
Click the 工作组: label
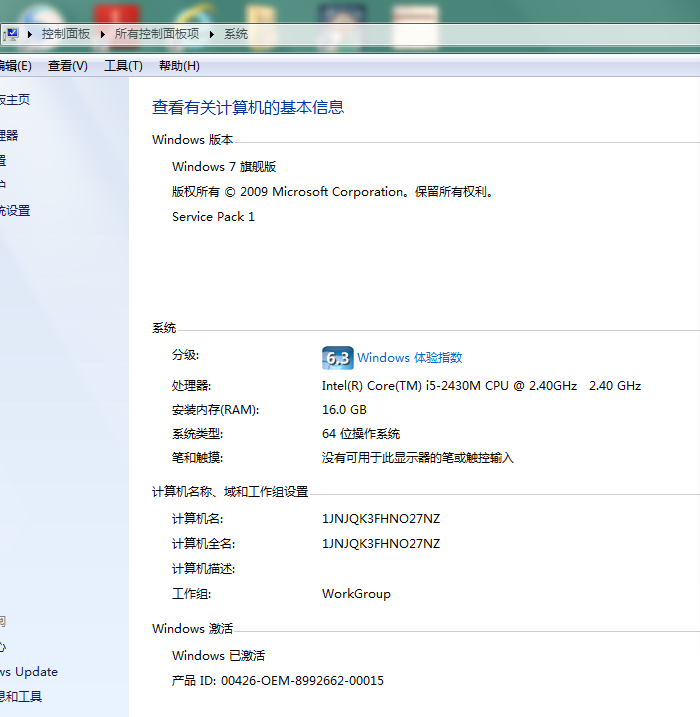point(192,594)
